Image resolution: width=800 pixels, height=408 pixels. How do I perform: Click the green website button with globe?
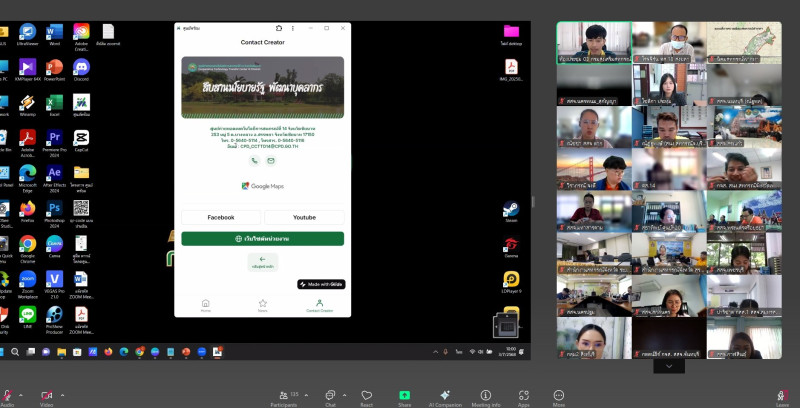click(263, 239)
